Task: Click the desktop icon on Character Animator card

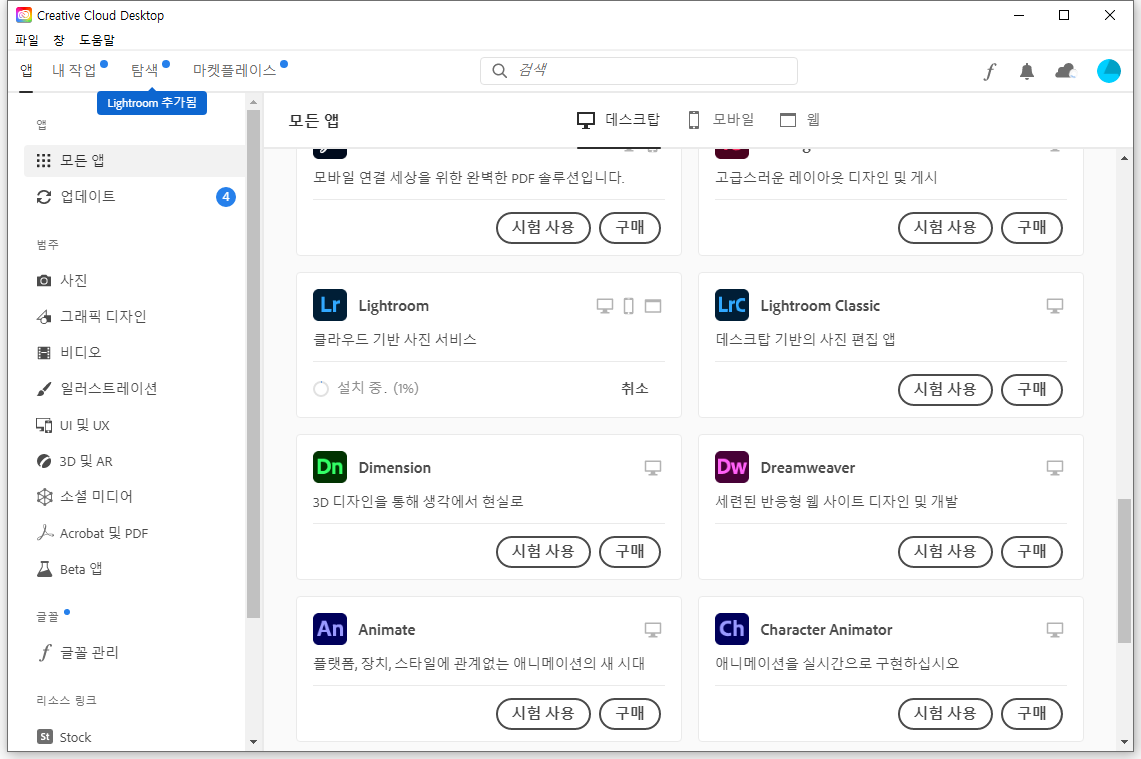Action: pos(1054,630)
